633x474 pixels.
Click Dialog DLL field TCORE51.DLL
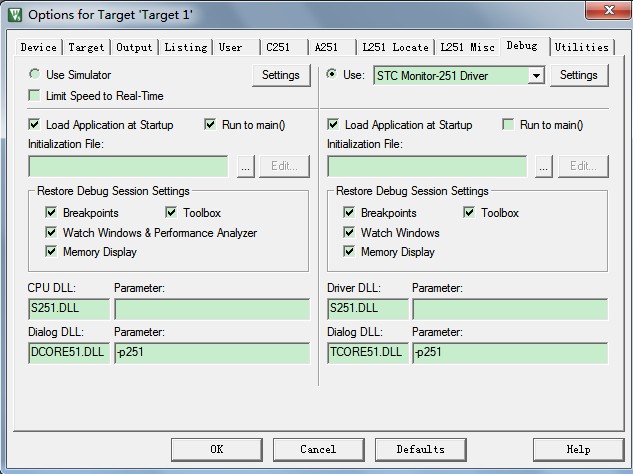tap(368, 353)
